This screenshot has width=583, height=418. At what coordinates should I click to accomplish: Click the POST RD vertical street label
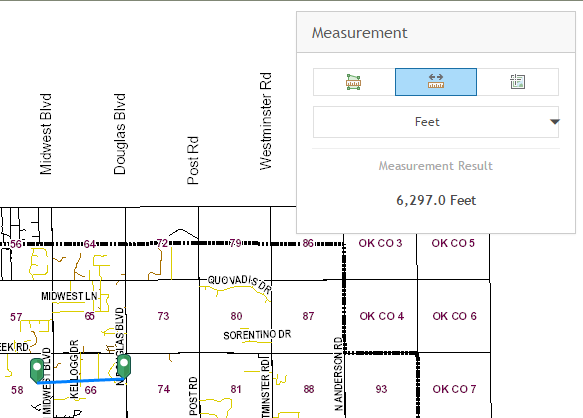(x=193, y=396)
